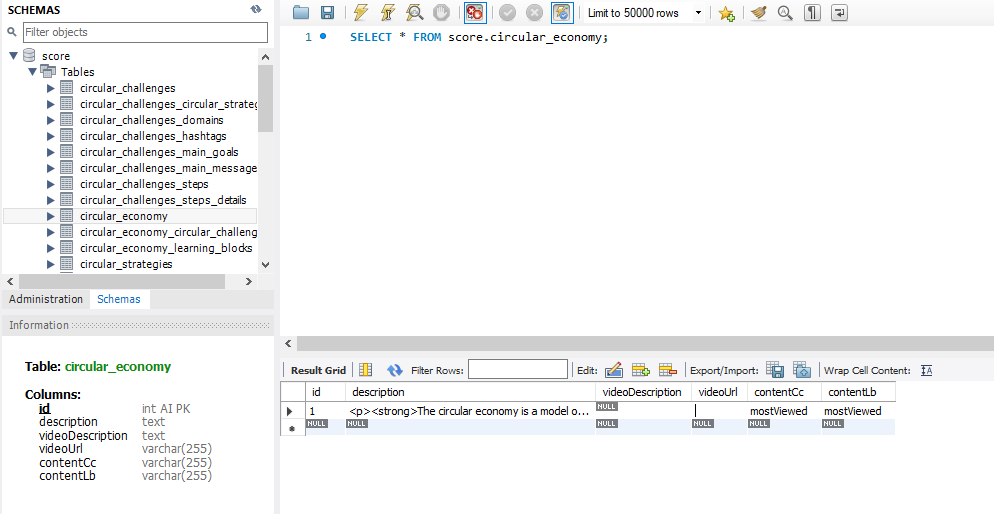The height and width of the screenshot is (514, 994).
Task: Refresh the result grid data
Action: pos(395,370)
